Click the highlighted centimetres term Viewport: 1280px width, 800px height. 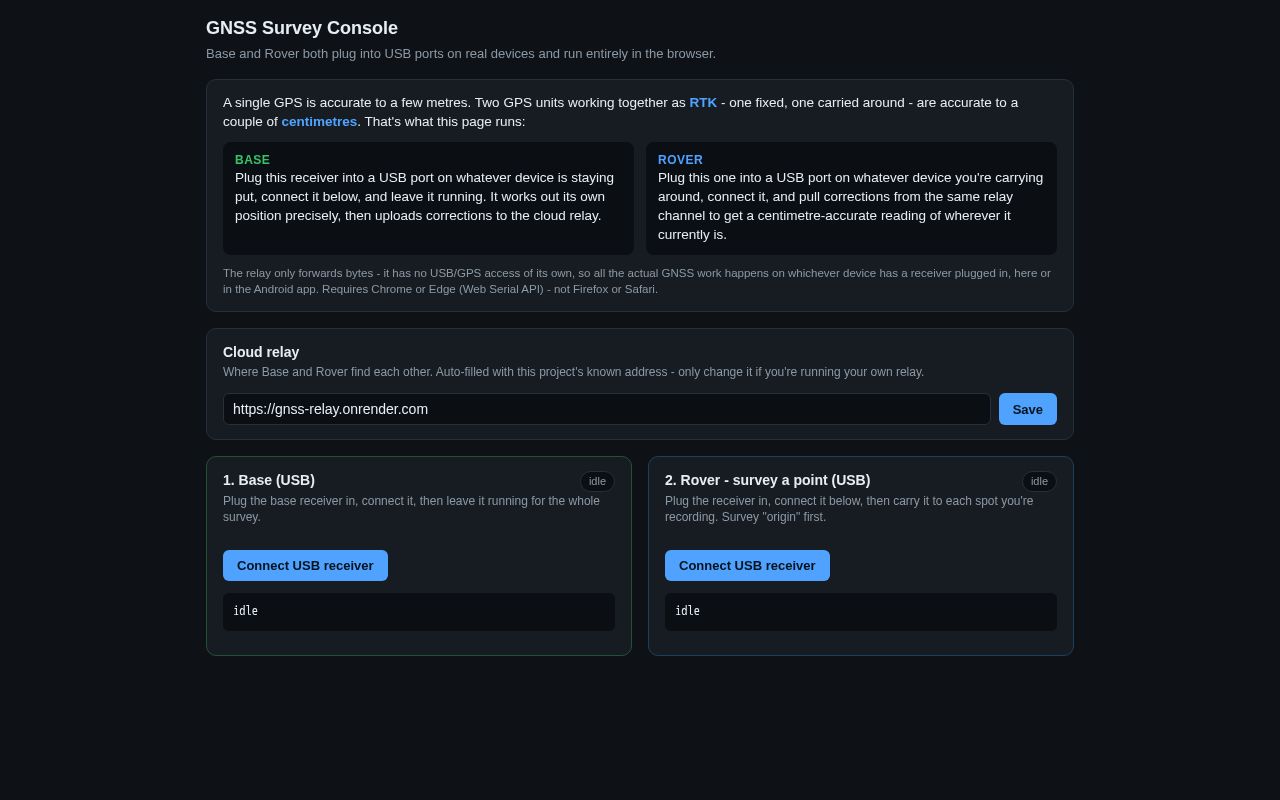point(319,121)
